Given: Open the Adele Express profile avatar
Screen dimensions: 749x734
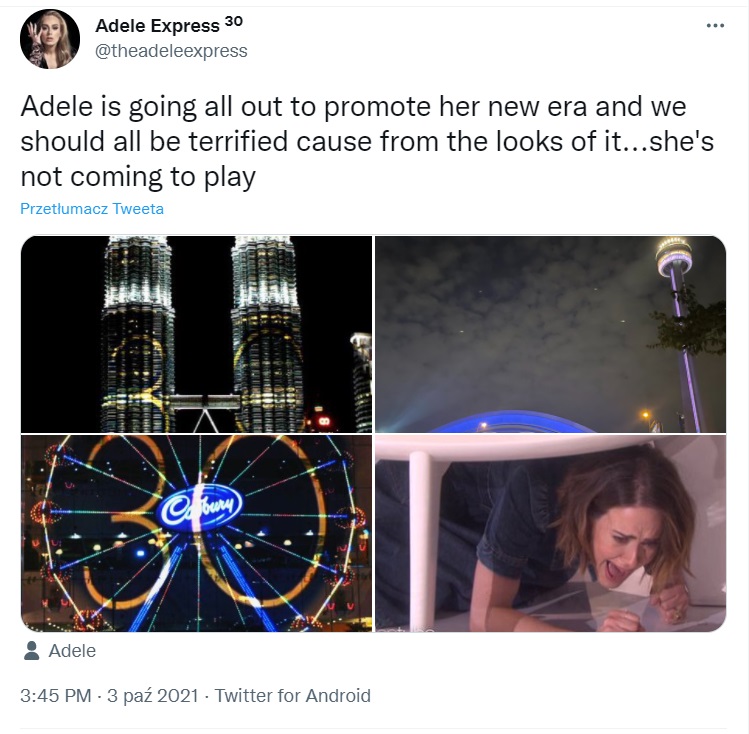Looking at the screenshot, I should click(x=50, y=39).
